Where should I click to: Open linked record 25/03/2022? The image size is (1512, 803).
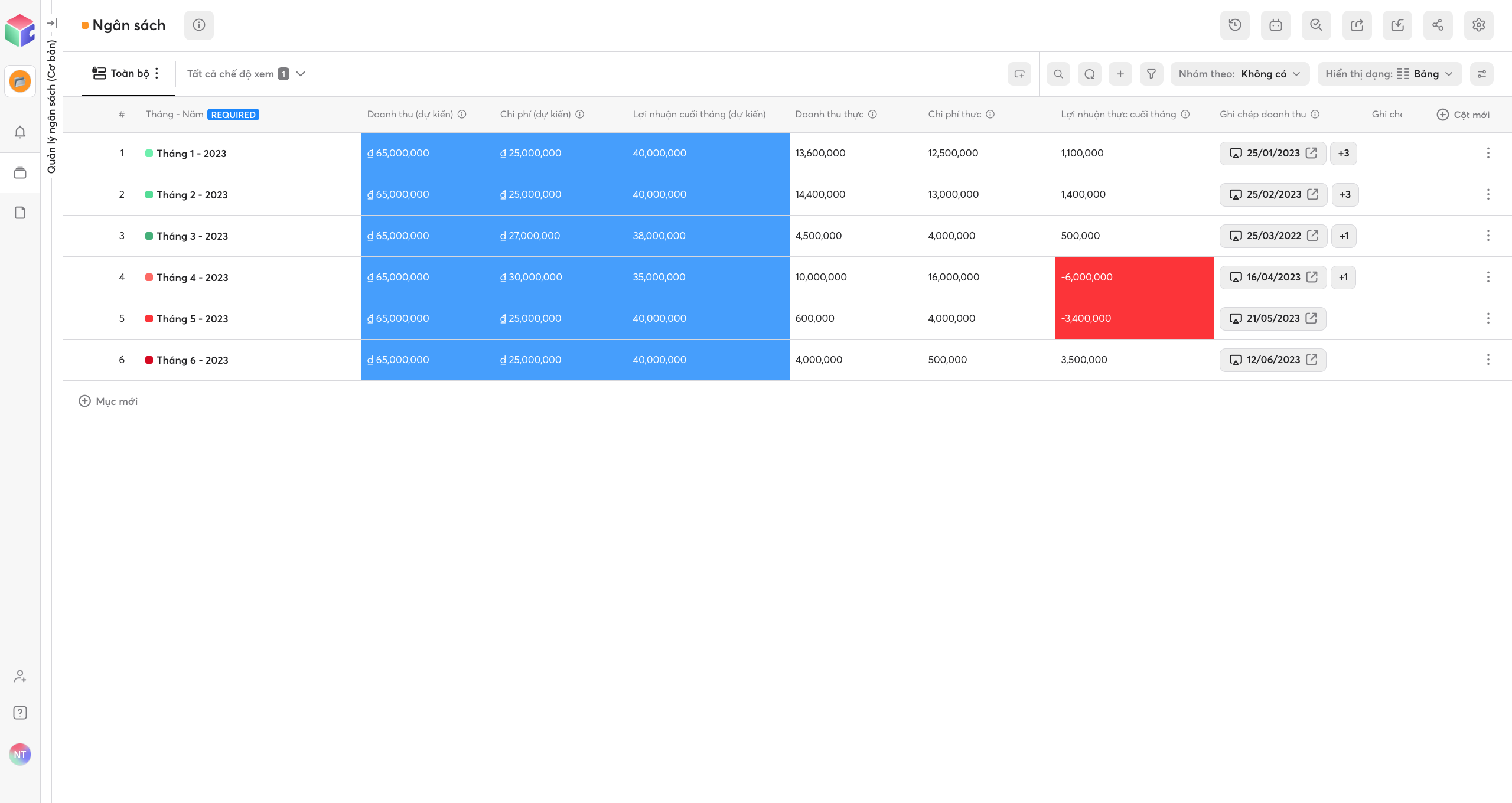(x=1274, y=236)
